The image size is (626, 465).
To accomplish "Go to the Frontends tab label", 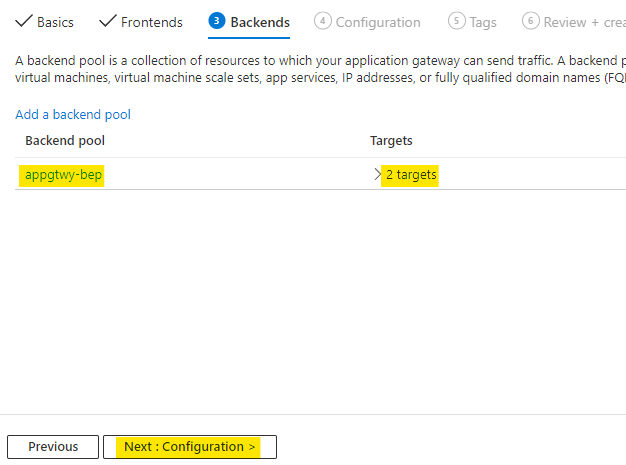I will coord(151,22).
